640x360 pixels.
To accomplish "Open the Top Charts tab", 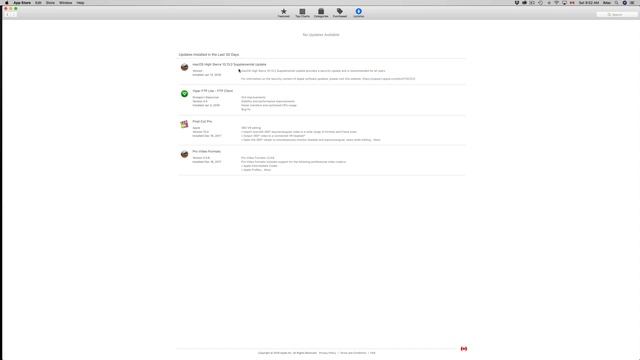I will [x=302, y=13].
